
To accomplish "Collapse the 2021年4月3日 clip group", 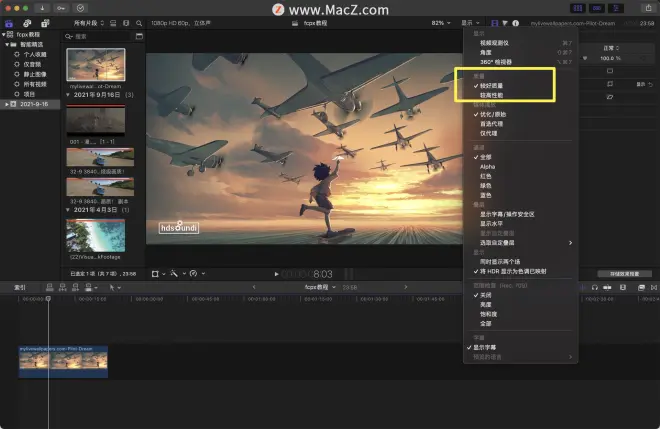I will point(68,210).
